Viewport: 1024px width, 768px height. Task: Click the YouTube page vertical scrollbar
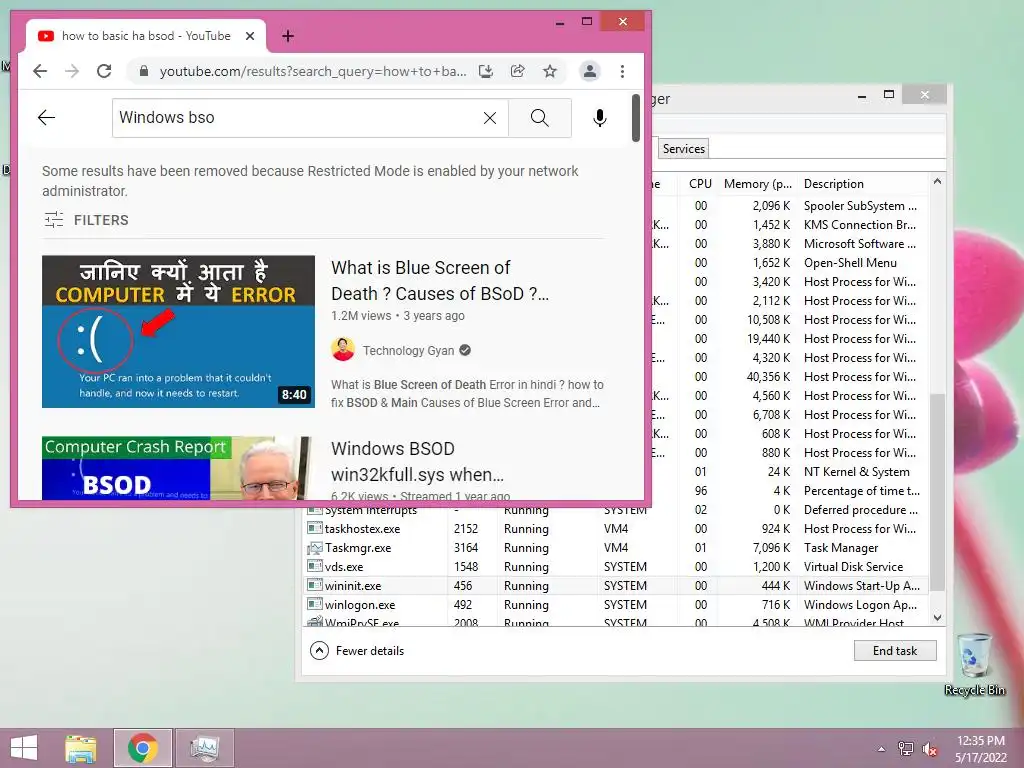(636, 118)
